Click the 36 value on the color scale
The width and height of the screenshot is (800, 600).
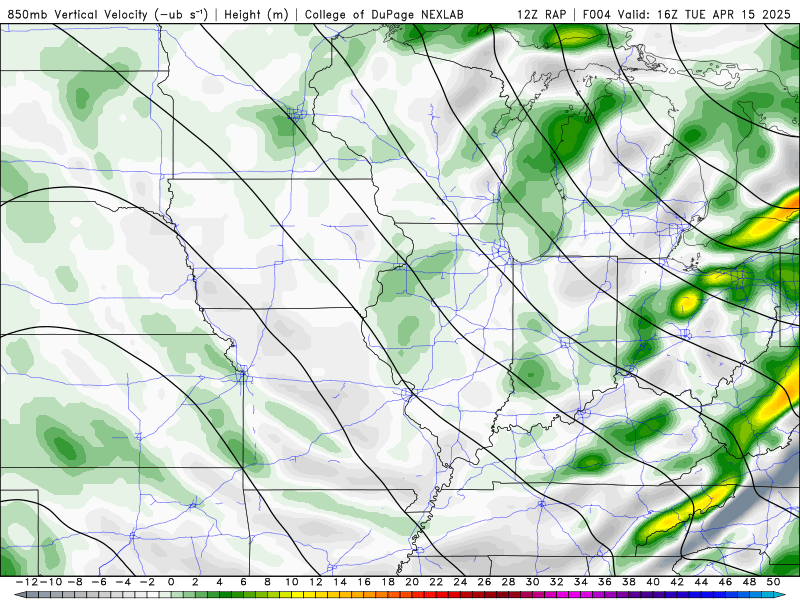[605, 582]
